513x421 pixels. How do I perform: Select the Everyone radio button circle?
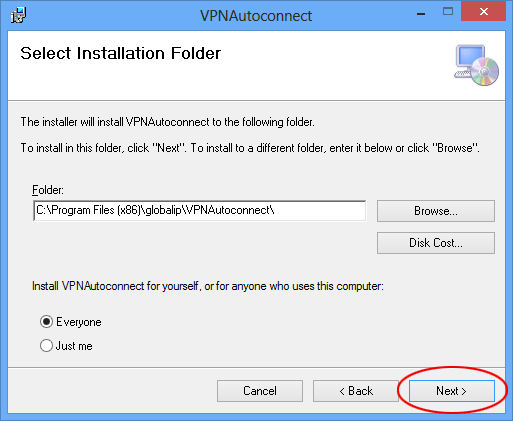pos(46,322)
